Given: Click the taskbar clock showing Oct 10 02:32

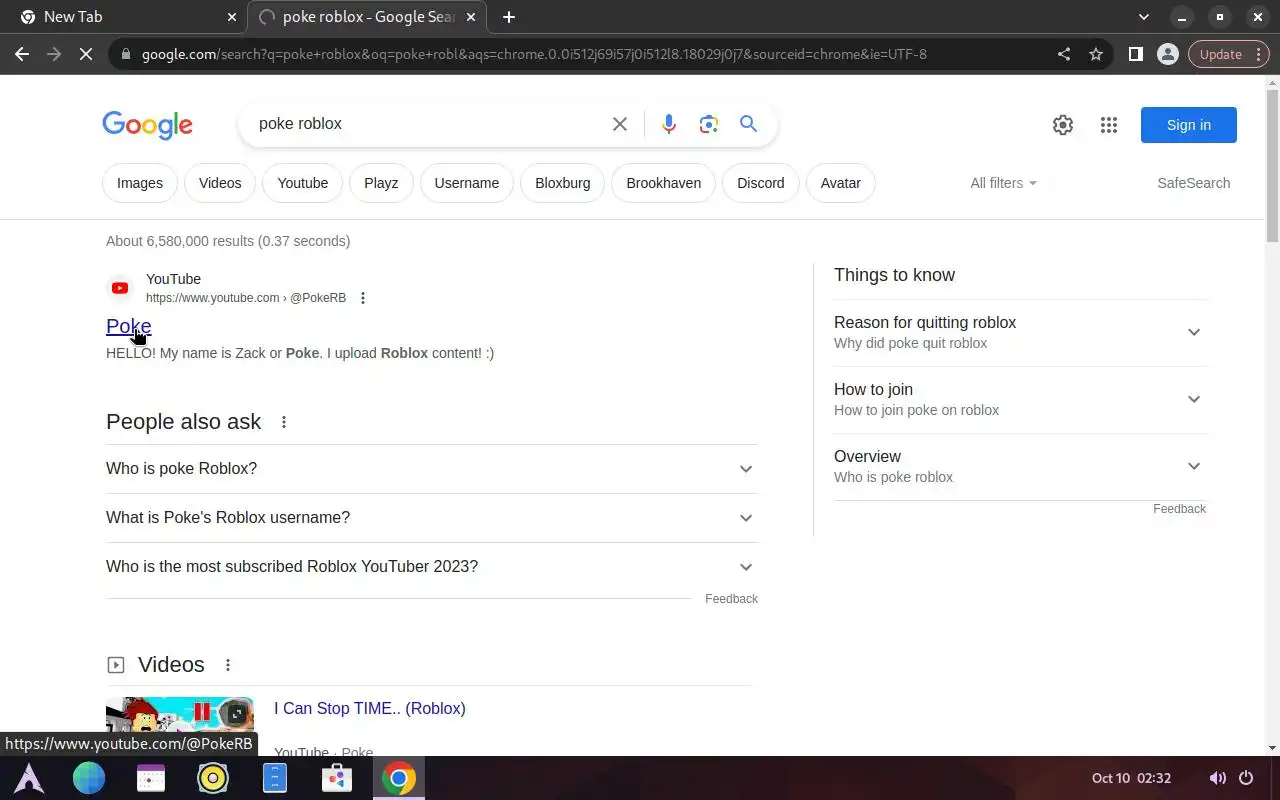Looking at the screenshot, I should coord(1131,778).
